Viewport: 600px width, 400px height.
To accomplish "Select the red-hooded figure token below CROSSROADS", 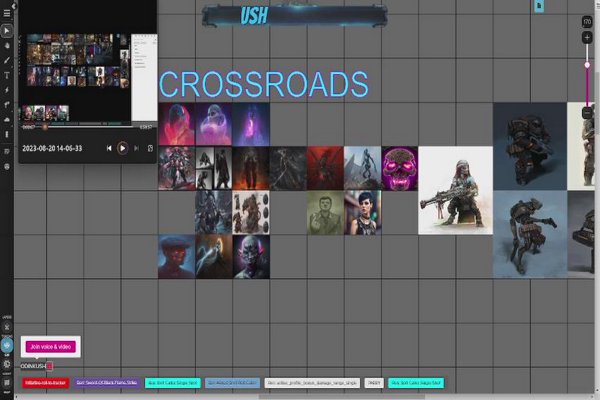I will (176, 124).
